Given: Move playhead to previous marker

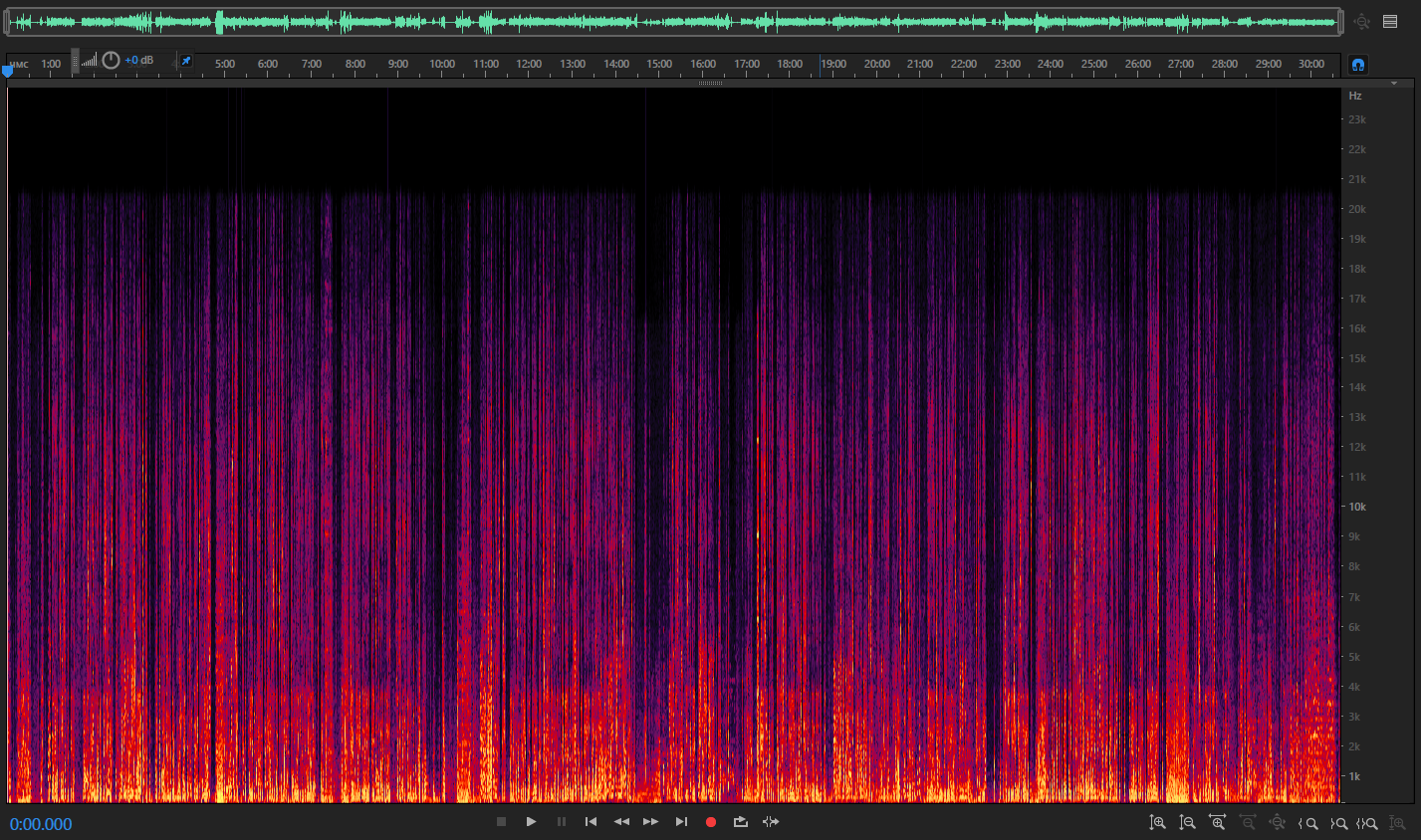Looking at the screenshot, I should (x=591, y=822).
